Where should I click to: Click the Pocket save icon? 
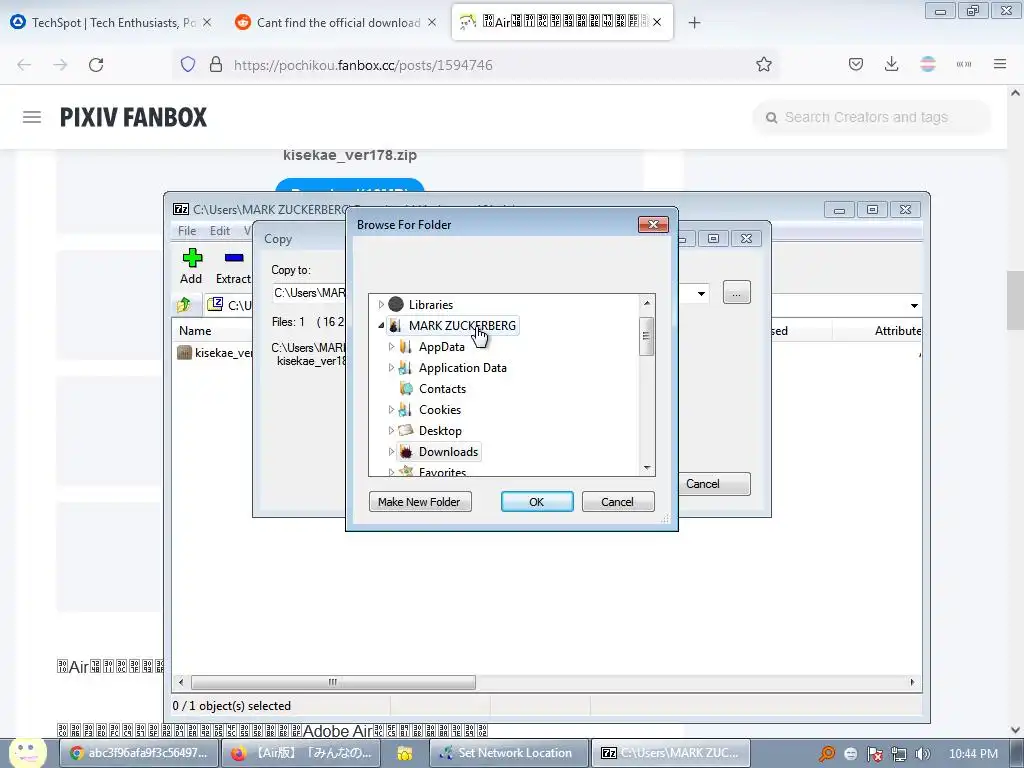856,64
